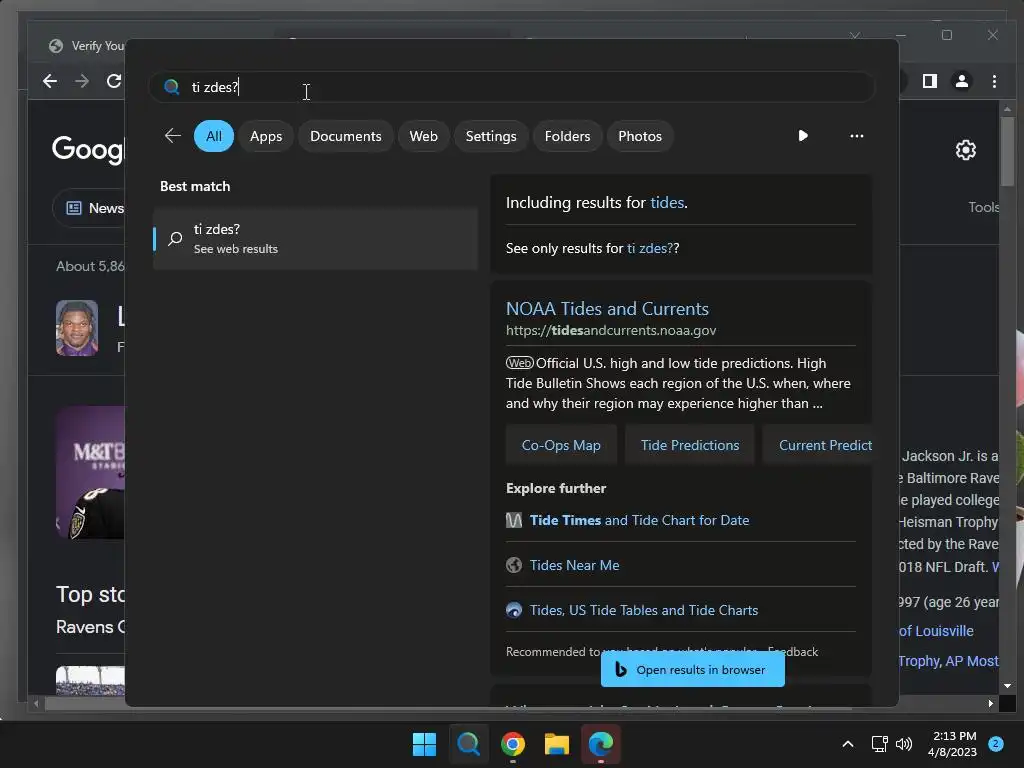Open the clock showing 2:13 PM
The width and height of the screenshot is (1024, 768).
coord(952,744)
